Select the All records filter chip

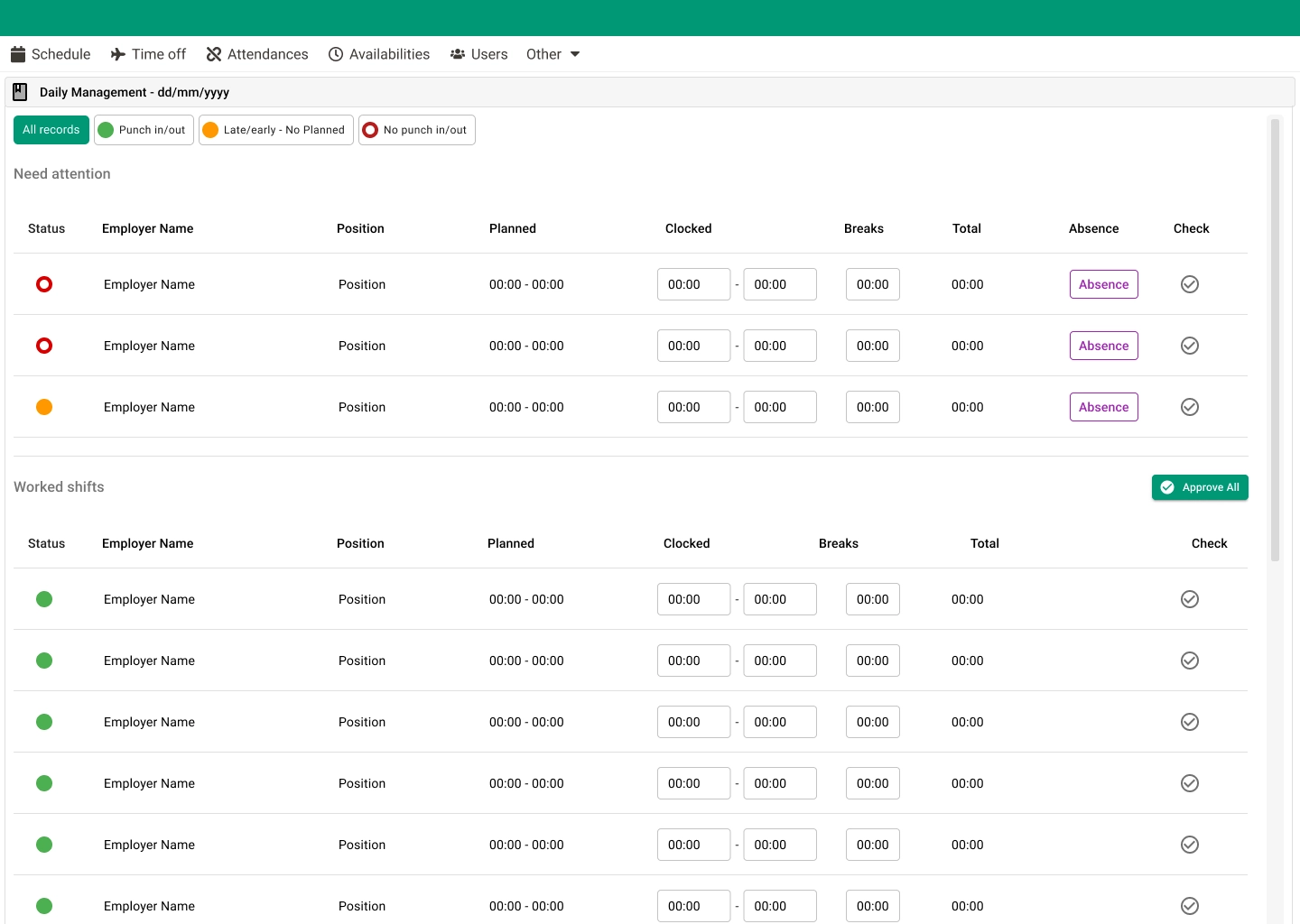click(51, 130)
